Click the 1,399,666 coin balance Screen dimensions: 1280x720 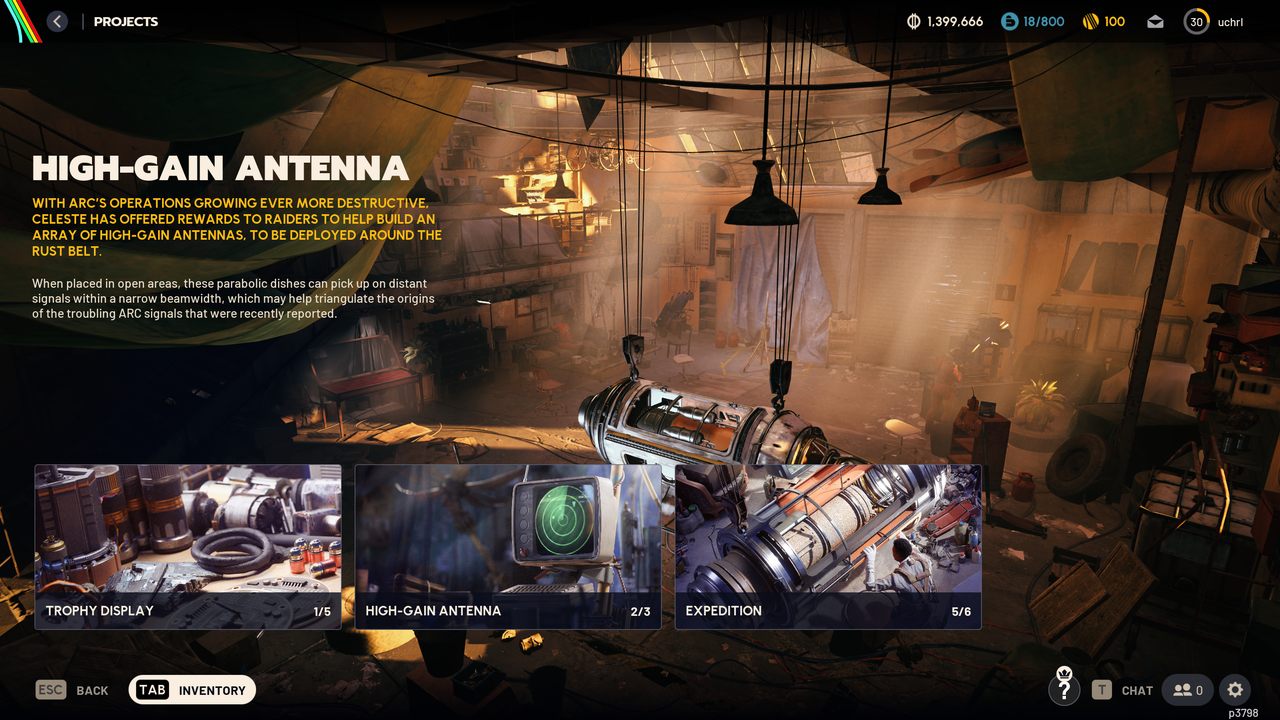coord(955,22)
